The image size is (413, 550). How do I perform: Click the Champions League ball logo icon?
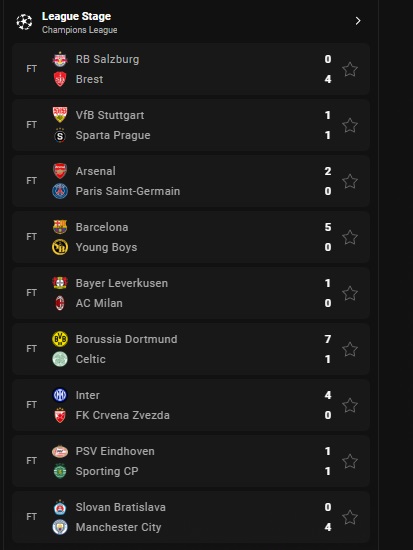(24, 22)
